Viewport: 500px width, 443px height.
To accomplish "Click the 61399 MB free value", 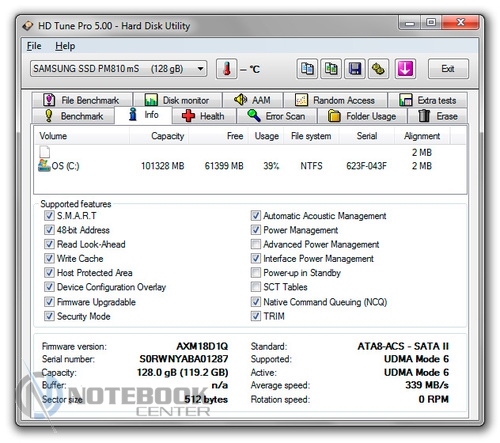I will pyautogui.click(x=224, y=166).
